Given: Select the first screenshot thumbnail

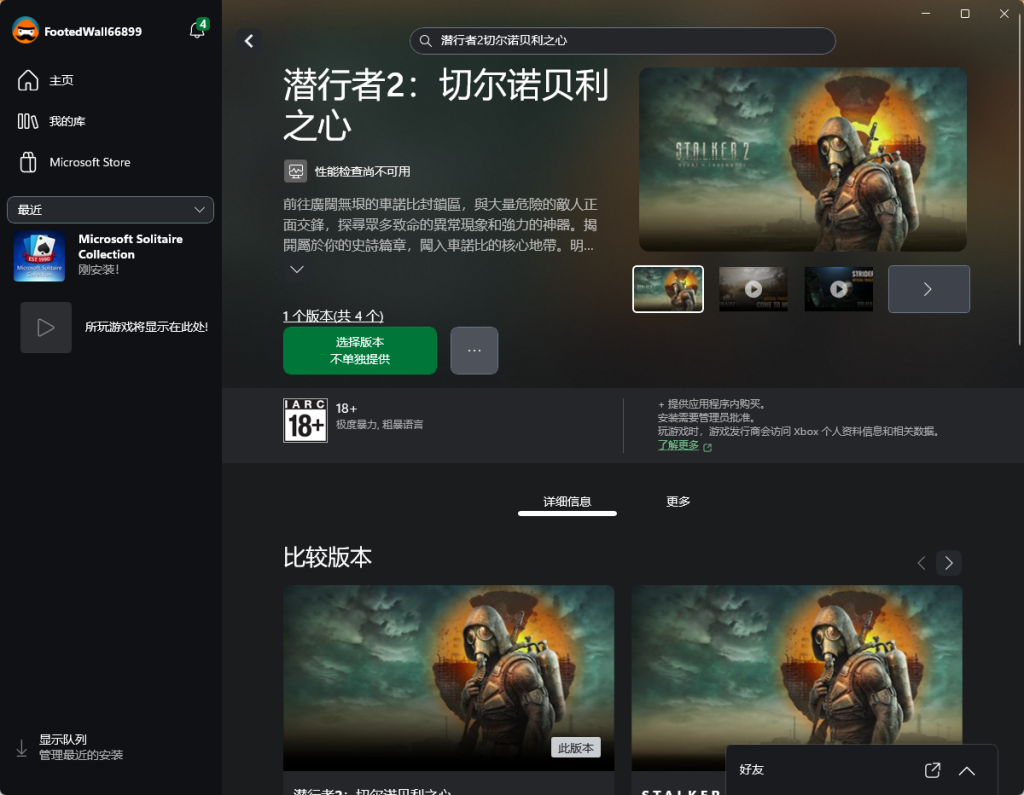Looking at the screenshot, I should (668, 289).
